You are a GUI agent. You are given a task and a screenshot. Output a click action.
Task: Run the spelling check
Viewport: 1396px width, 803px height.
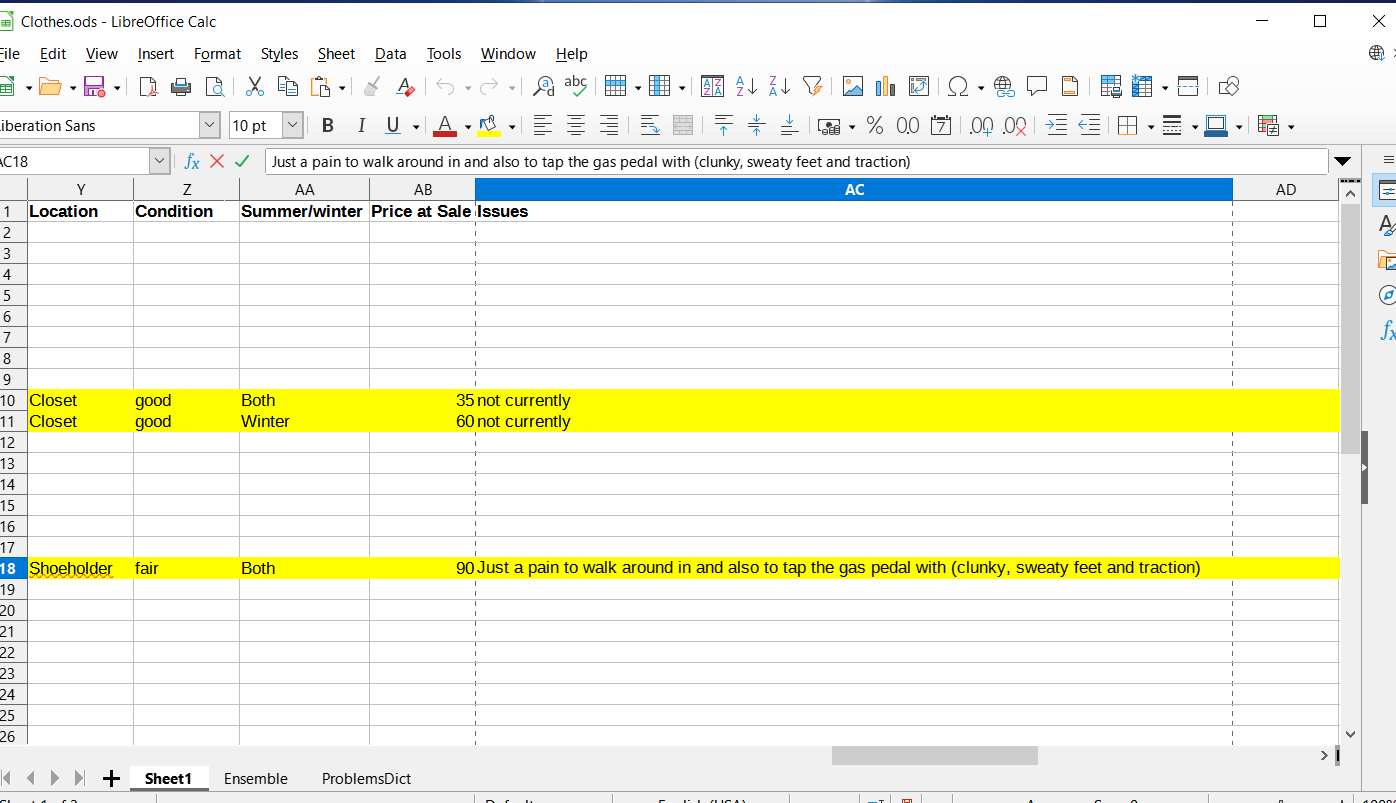click(x=576, y=87)
